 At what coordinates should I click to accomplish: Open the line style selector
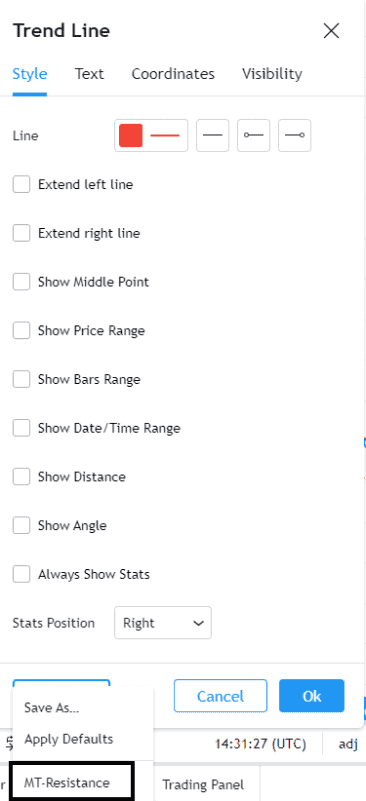point(212,135)
